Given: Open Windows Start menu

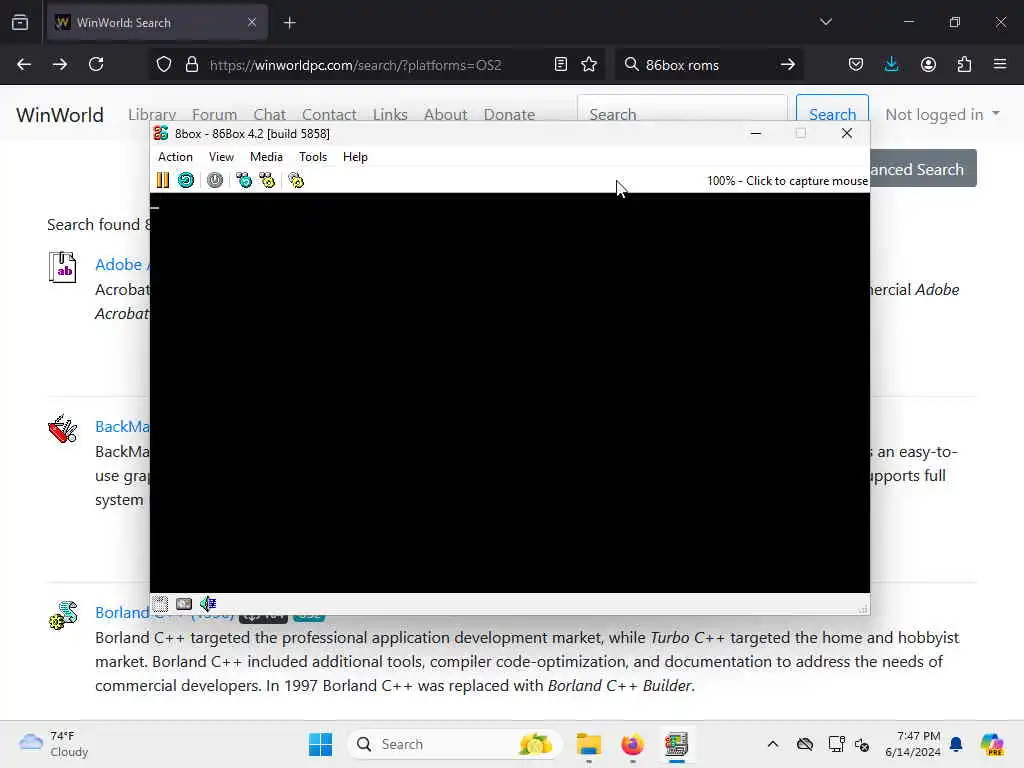Looking at the screenshot, I should tap(320, 744).
